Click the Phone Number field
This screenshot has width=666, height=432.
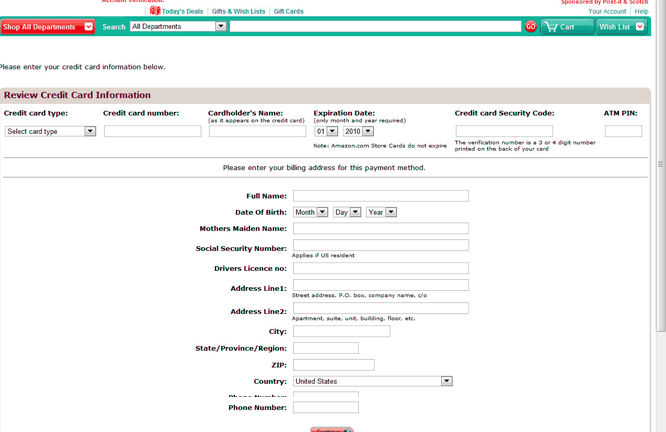[x=326, y=407]
